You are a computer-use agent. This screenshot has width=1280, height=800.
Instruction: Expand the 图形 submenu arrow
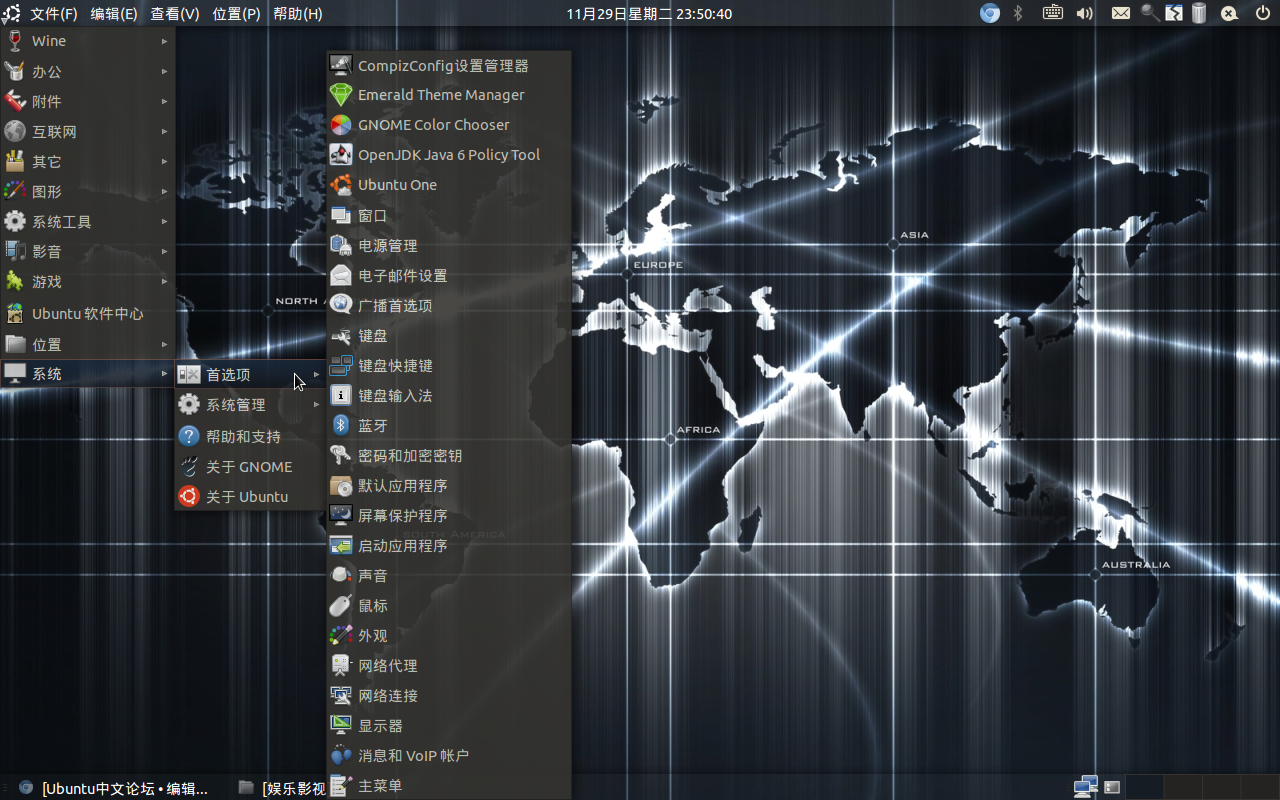[164, 191]
